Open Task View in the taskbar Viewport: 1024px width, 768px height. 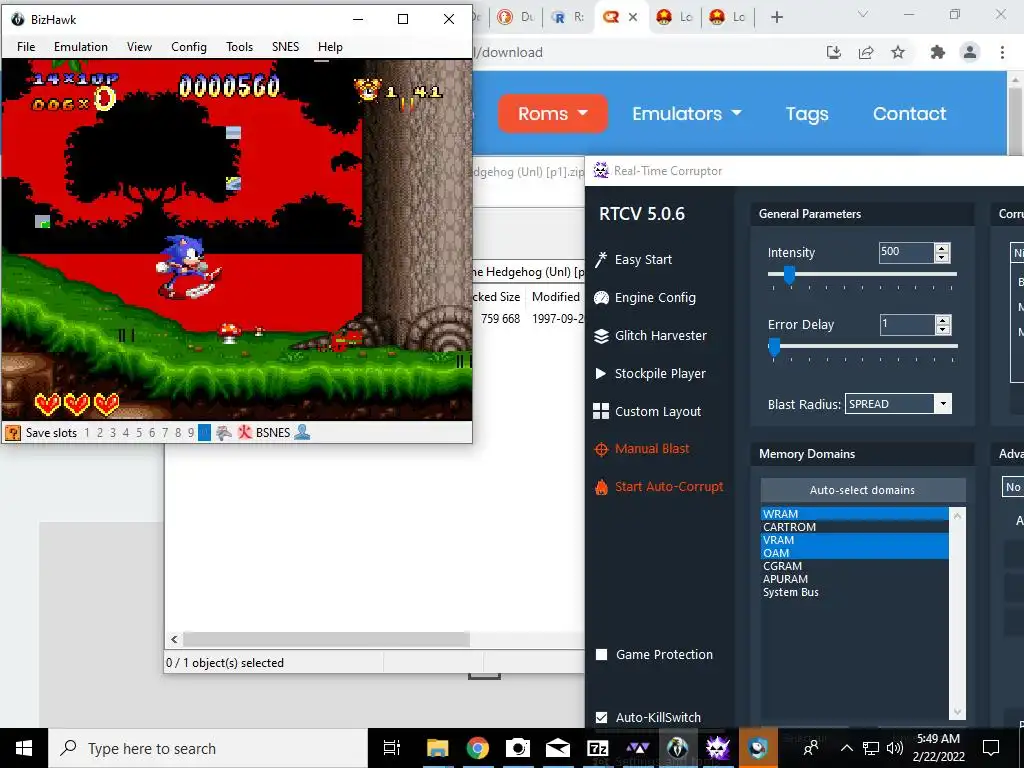[x=391, y=748]
